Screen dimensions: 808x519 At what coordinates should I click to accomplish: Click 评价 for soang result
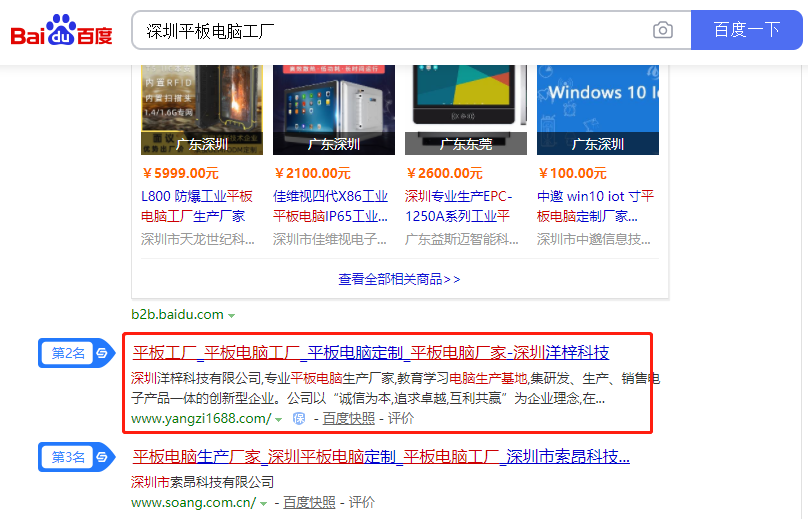pyautogui.click(x=362, y=502)
